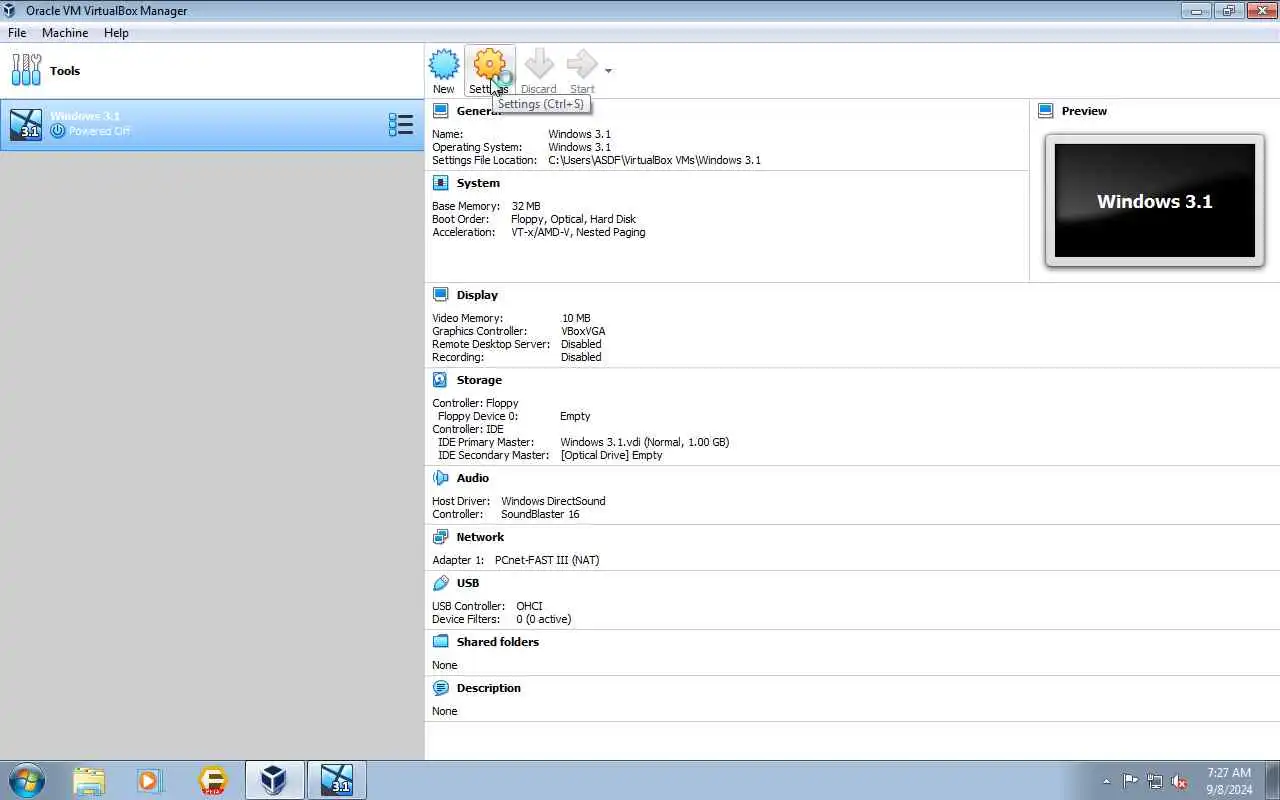Open the Windows Start orb
This screenshot has width=1280, height=800.
[x=27, y=780]
